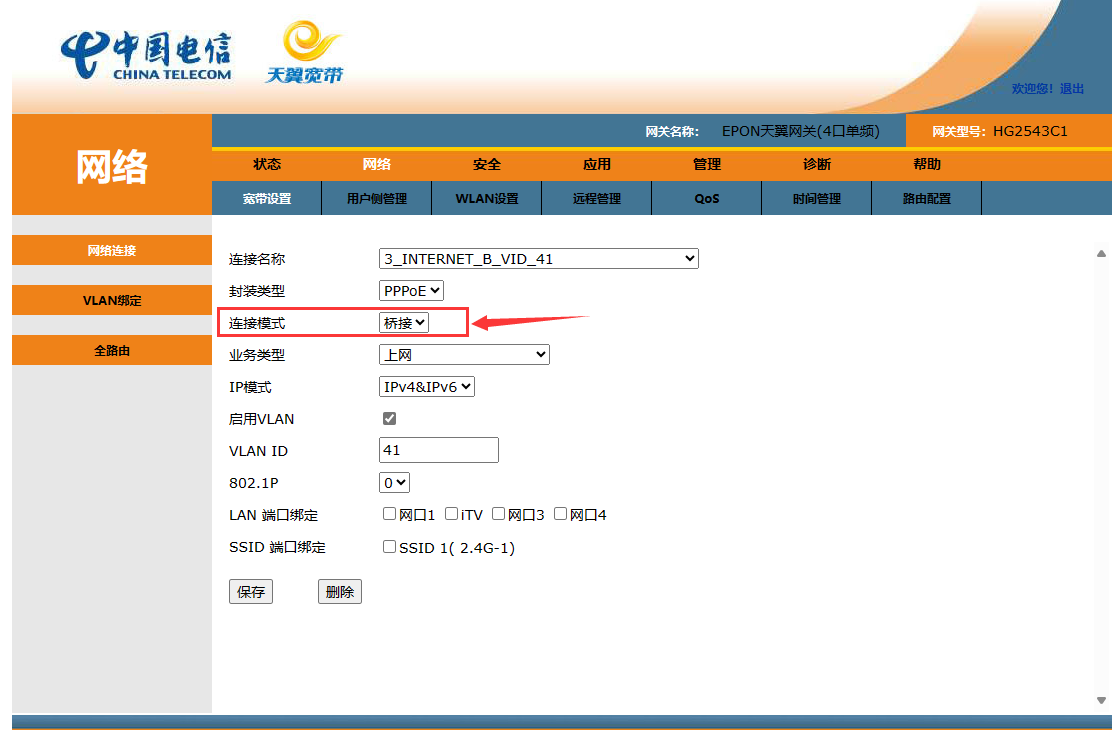Expand the IP模式 IPv4&IPv6 dropdown
The height and width of the screenshot is (731, 1120).
[426, 387]
